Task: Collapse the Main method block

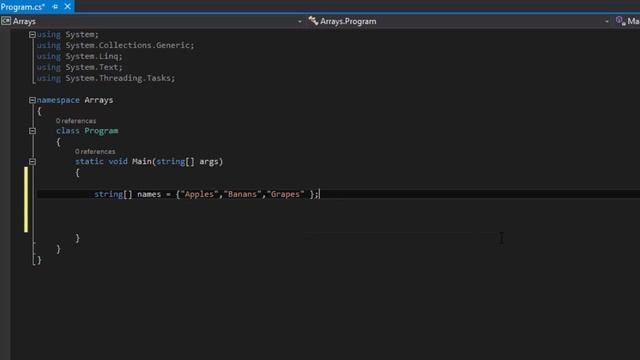Action: [32, 162]
